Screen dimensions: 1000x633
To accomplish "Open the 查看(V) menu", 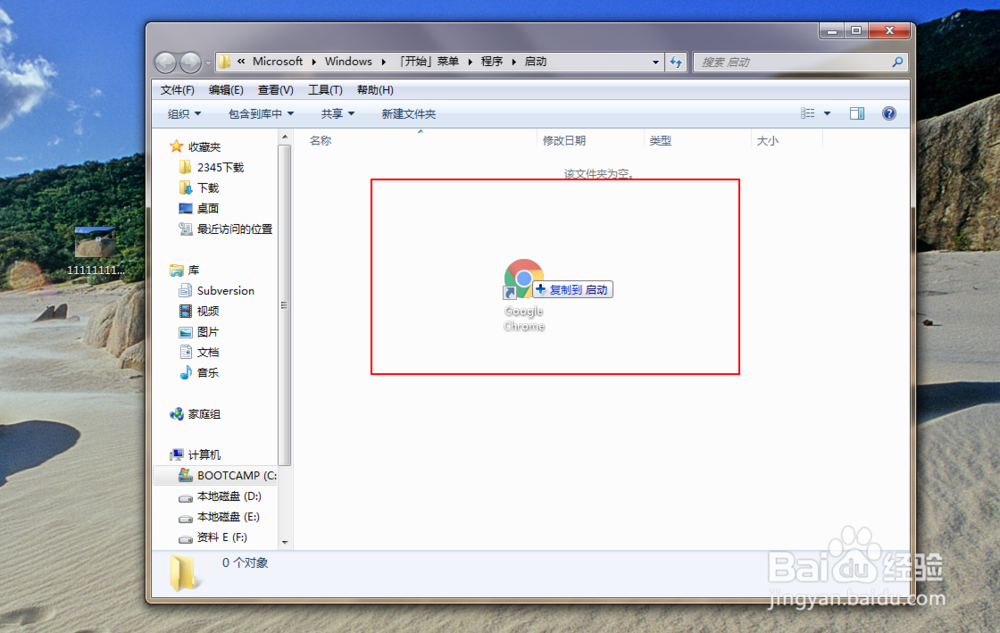I will [x=276, y=90].
